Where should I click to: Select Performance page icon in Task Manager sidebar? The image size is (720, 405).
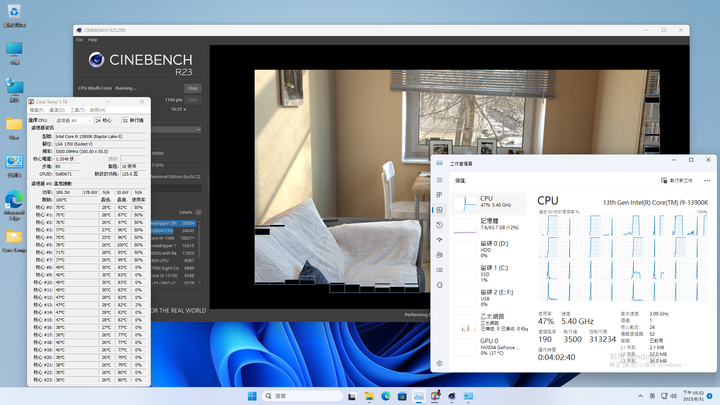[x=439, y=210]
